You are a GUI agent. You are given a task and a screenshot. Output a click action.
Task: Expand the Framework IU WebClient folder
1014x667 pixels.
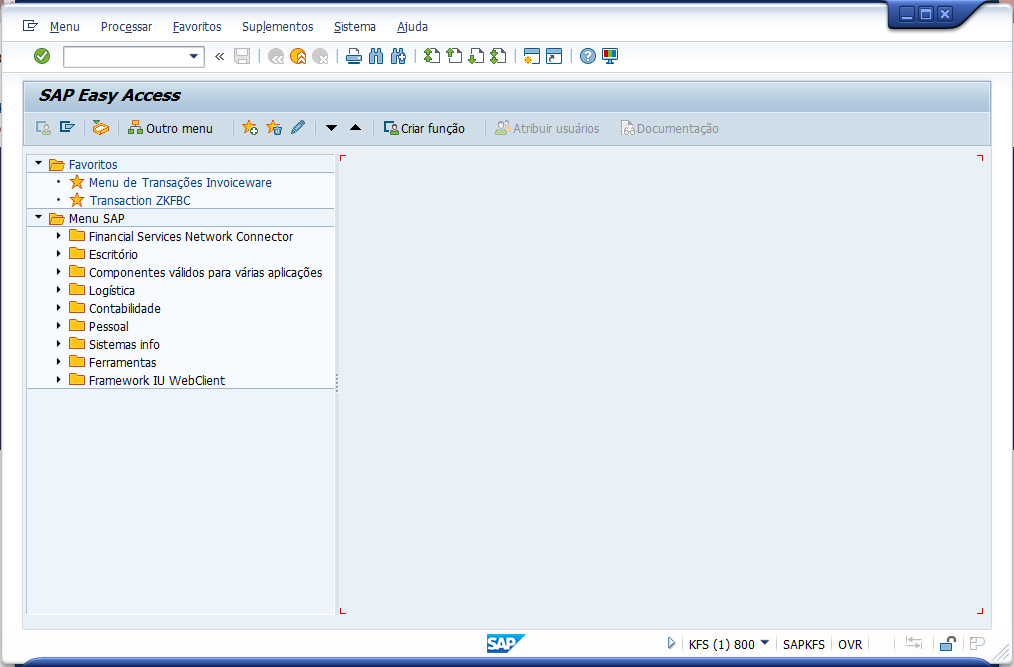click(x=58, y=380)
